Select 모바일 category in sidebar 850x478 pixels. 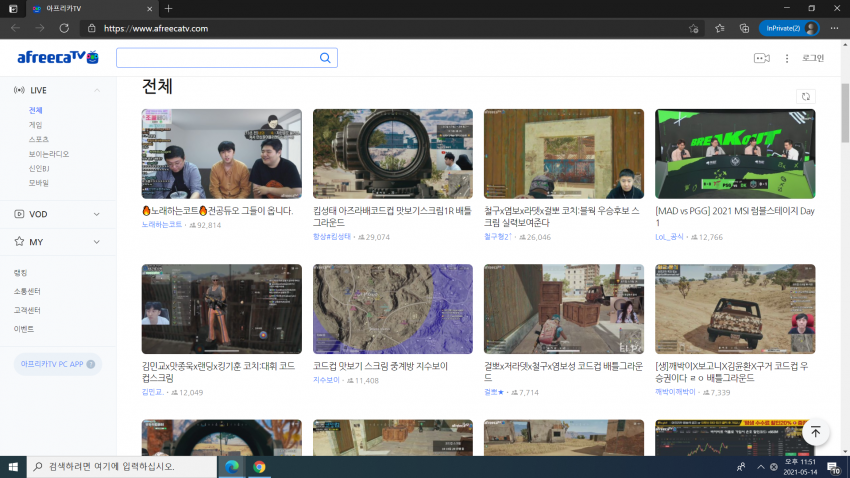[x=38, y=183]
